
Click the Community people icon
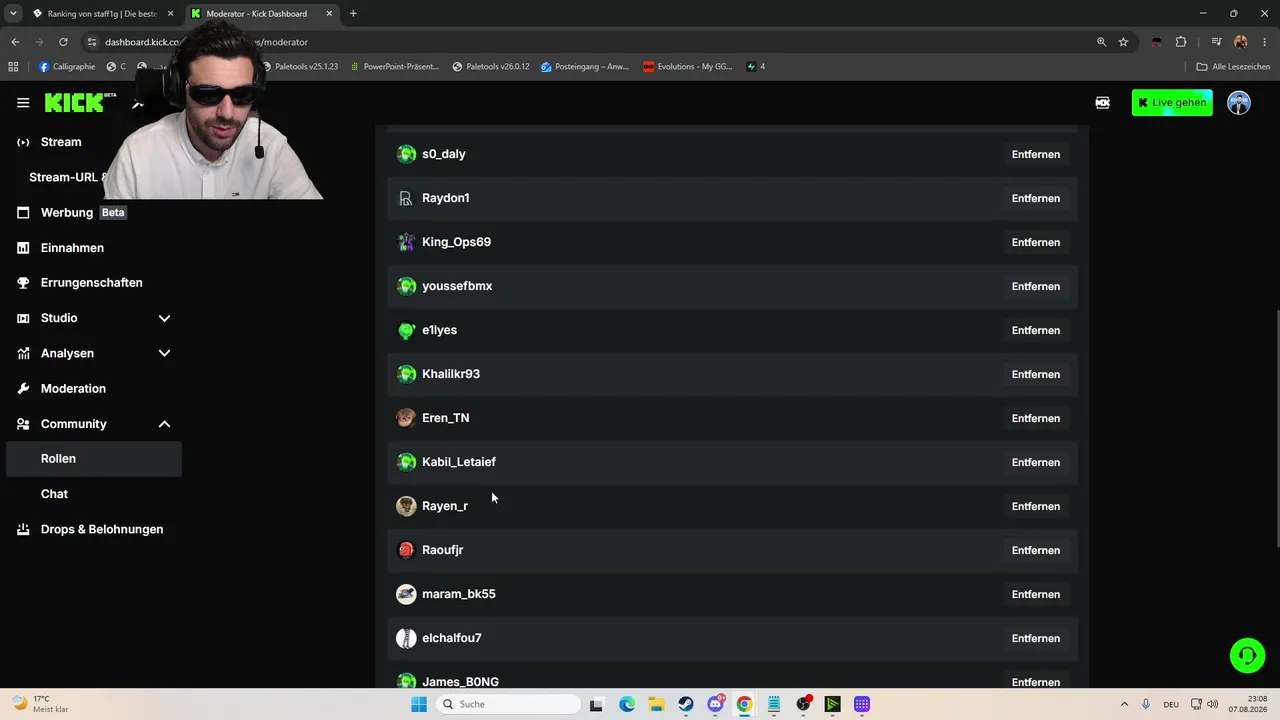pyautogui.click(x=23, y=424)
